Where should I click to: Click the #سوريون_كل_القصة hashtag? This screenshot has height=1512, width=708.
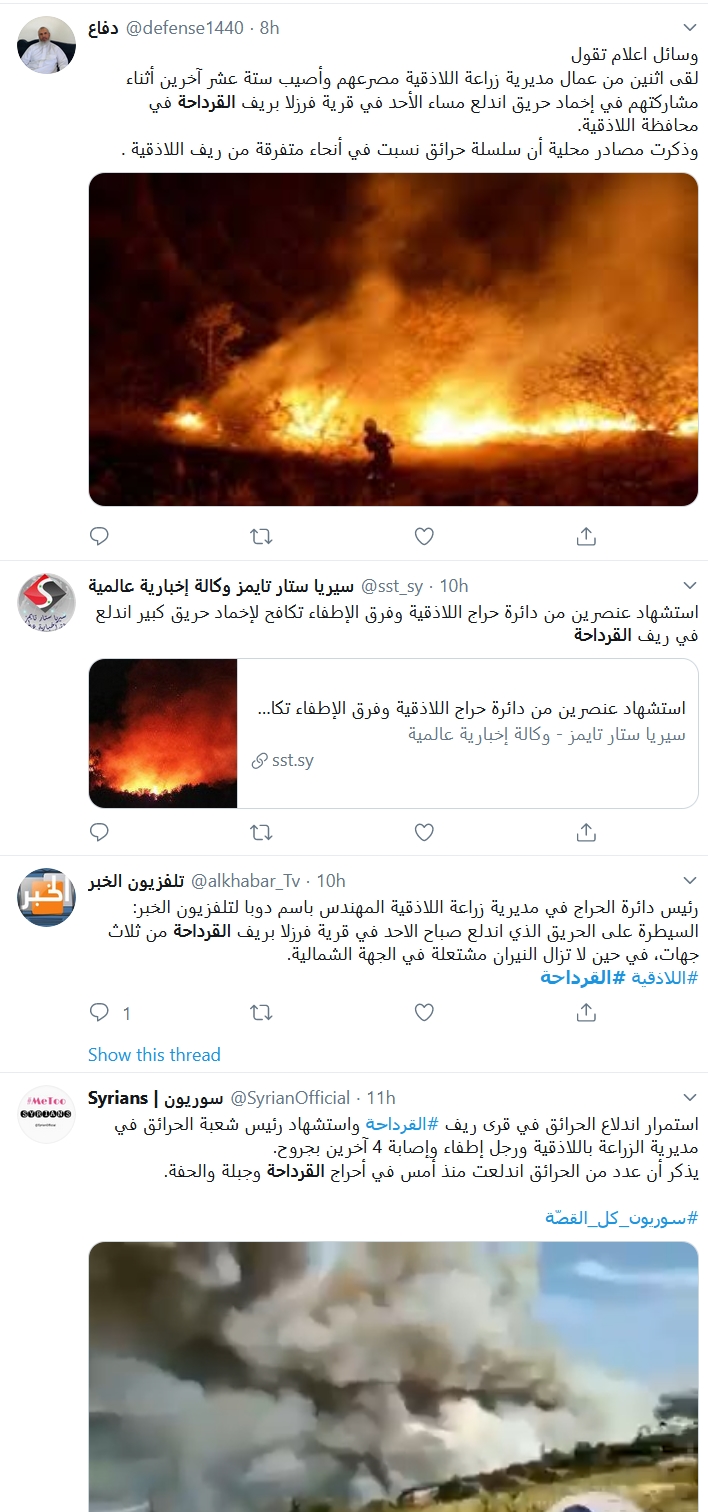[621, 1217]
